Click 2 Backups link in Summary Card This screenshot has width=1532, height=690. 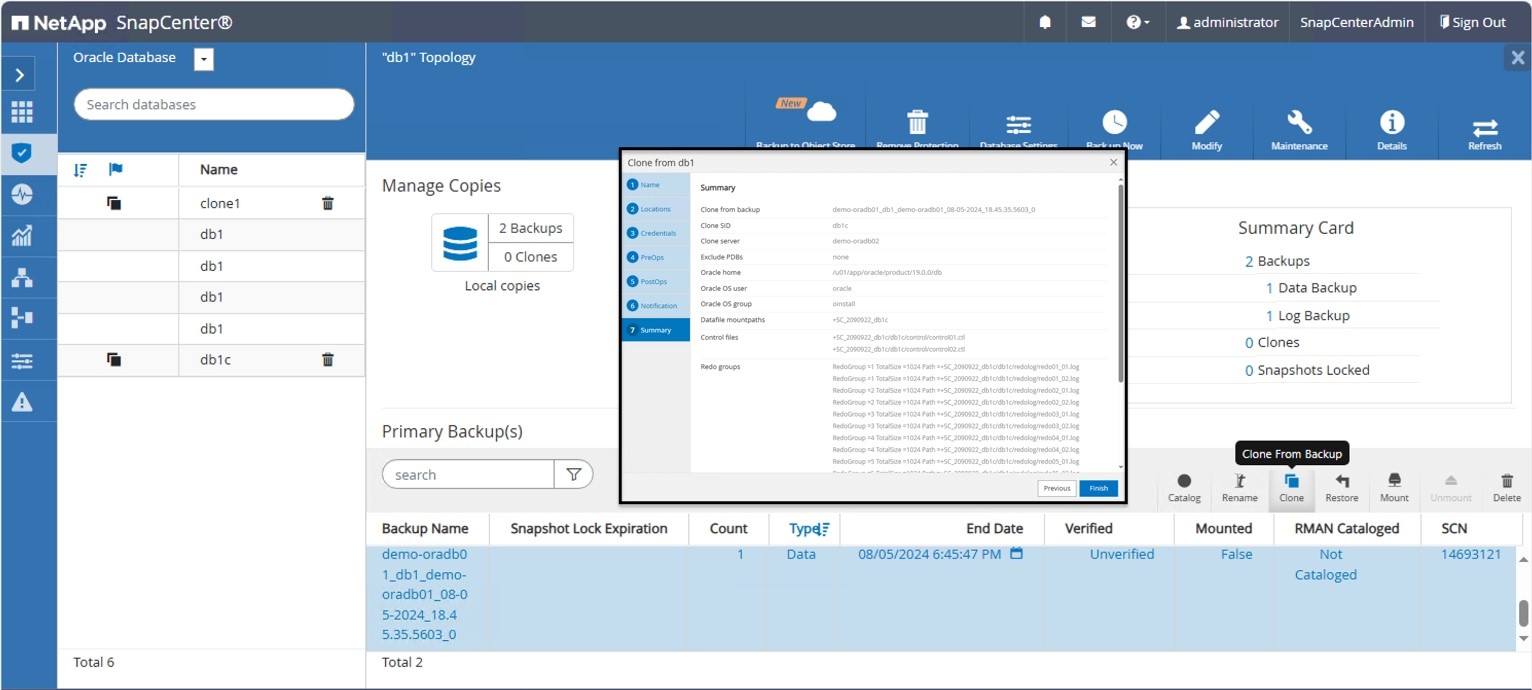(x=1277, y=261)
